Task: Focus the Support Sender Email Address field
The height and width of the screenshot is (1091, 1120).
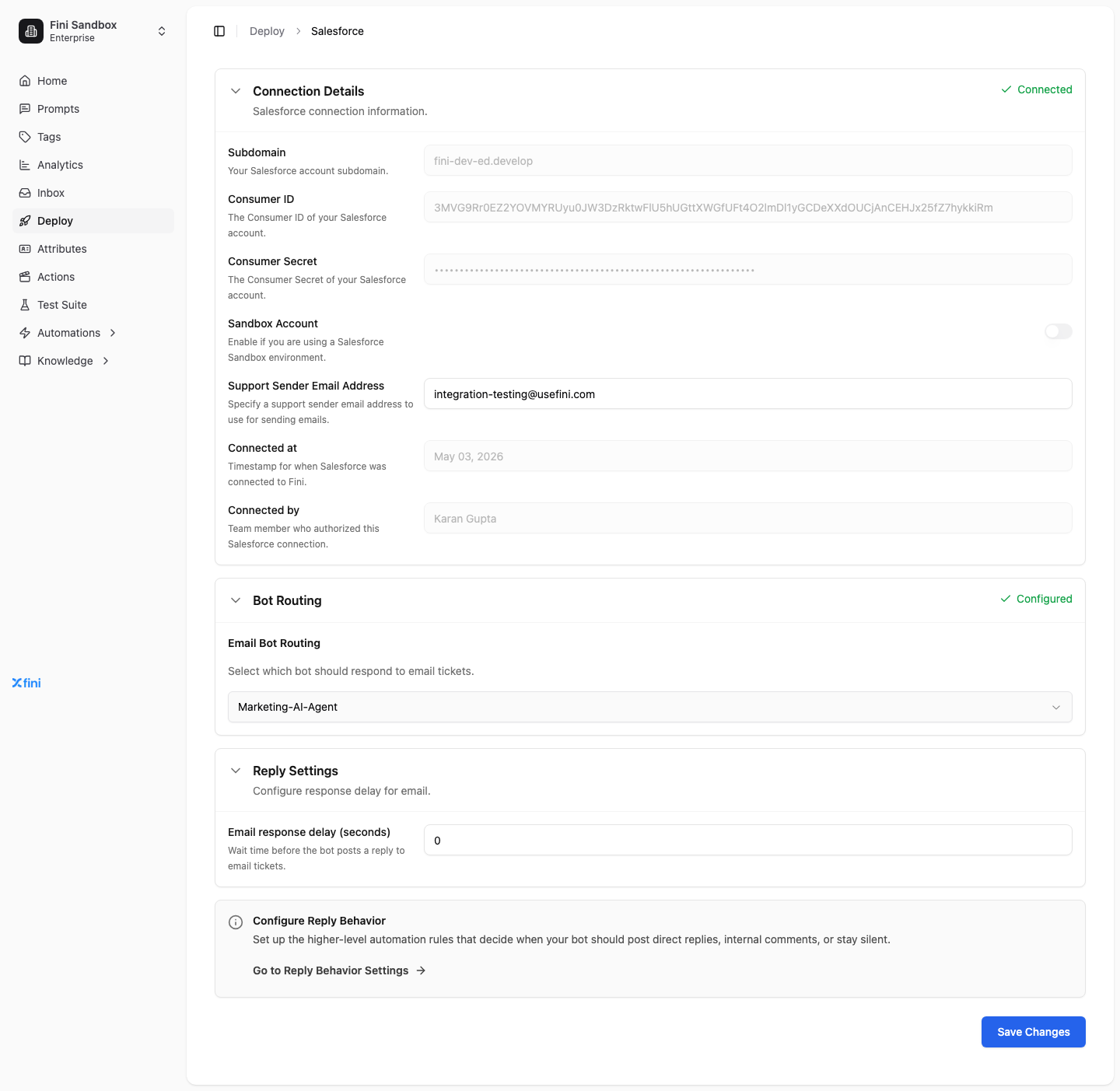Action: tap(748, 393)
